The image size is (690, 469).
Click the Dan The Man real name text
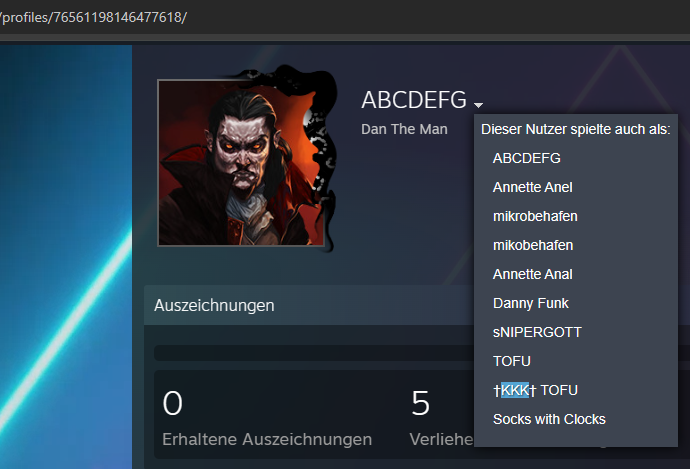(x=404, y=129)
